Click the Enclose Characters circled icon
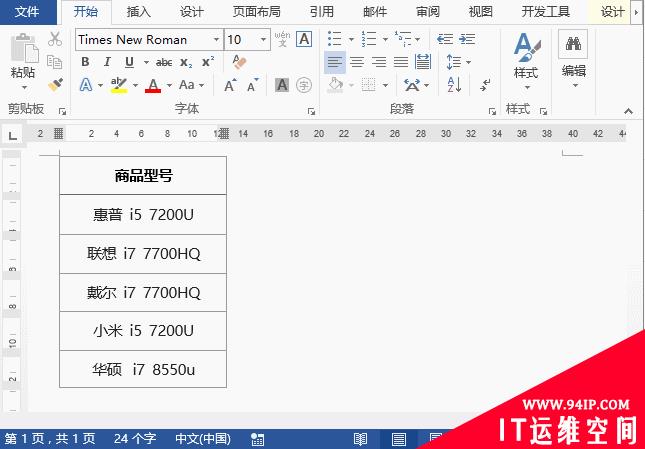 [304, 85]
